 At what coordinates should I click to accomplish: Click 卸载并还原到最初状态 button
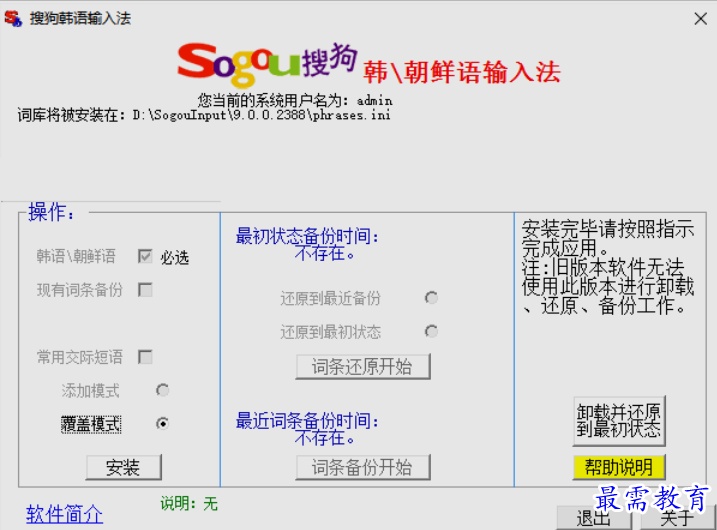[619, 421]
